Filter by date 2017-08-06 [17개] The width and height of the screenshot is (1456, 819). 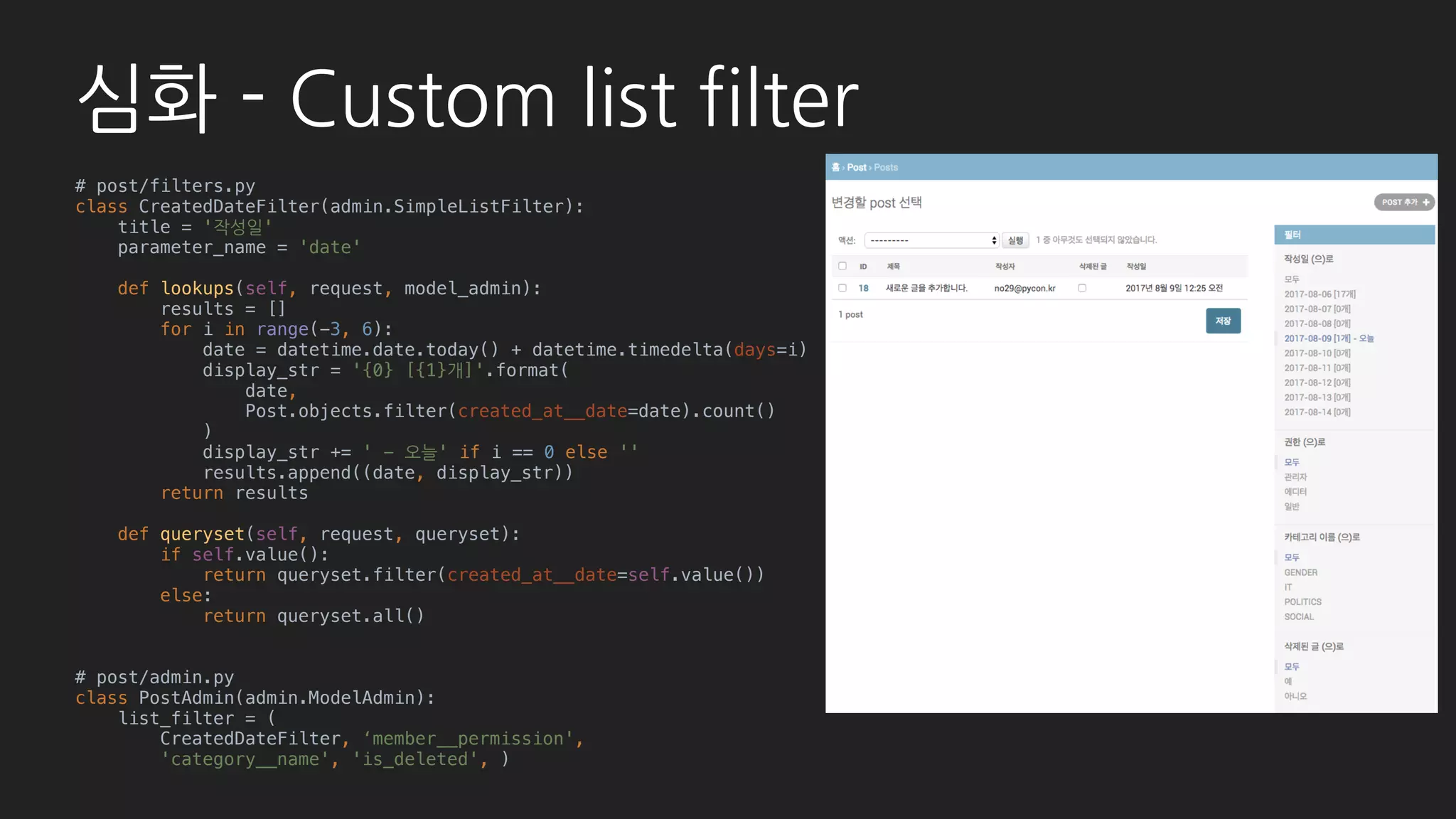point(1319,294)
